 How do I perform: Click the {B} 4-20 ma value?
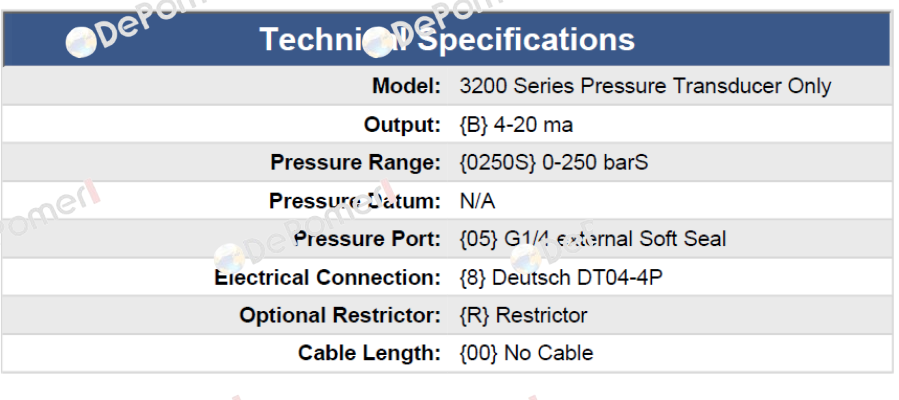[516, 124]
